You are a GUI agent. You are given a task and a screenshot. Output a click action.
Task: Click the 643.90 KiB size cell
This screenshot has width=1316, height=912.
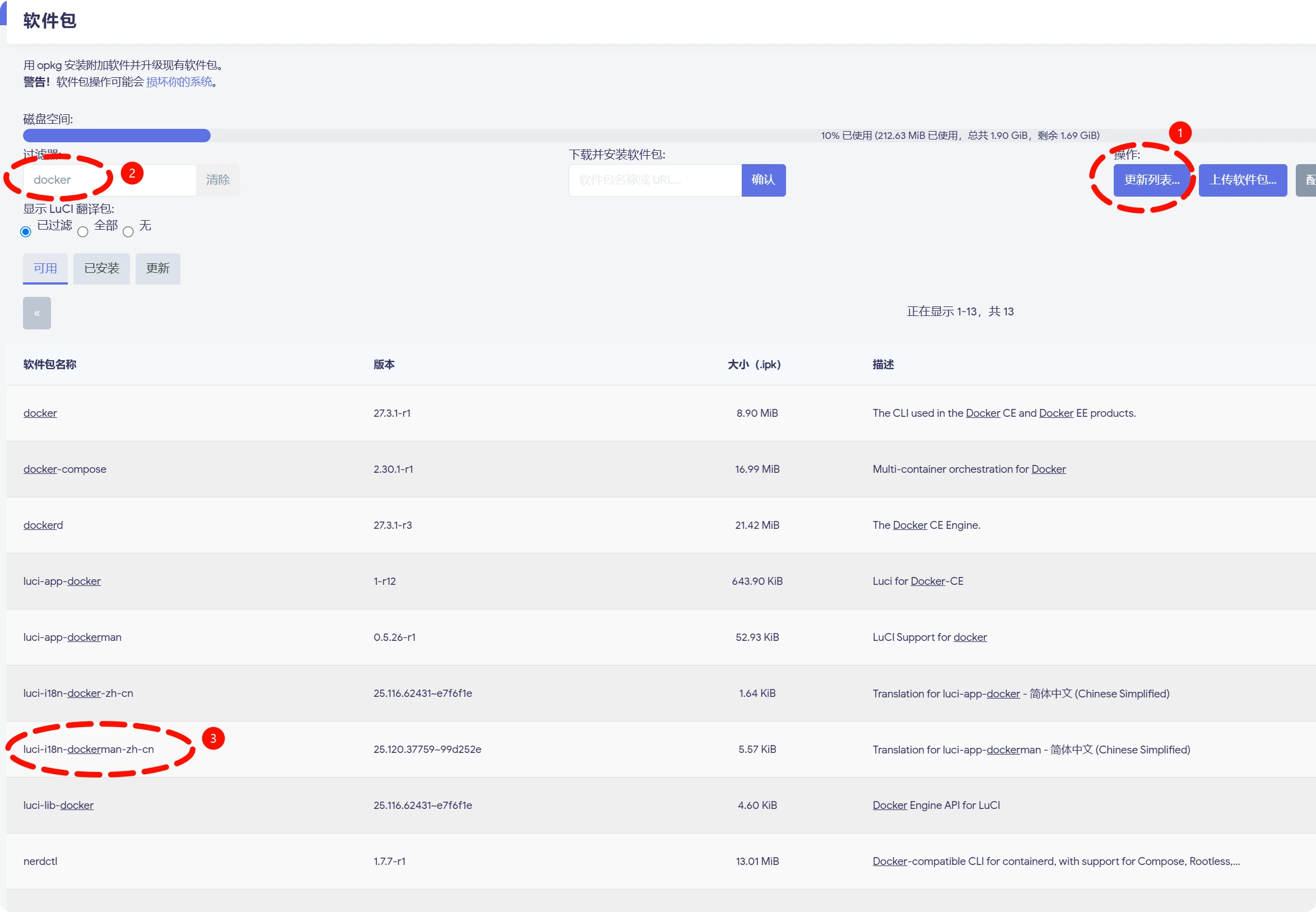click(757, 581)
